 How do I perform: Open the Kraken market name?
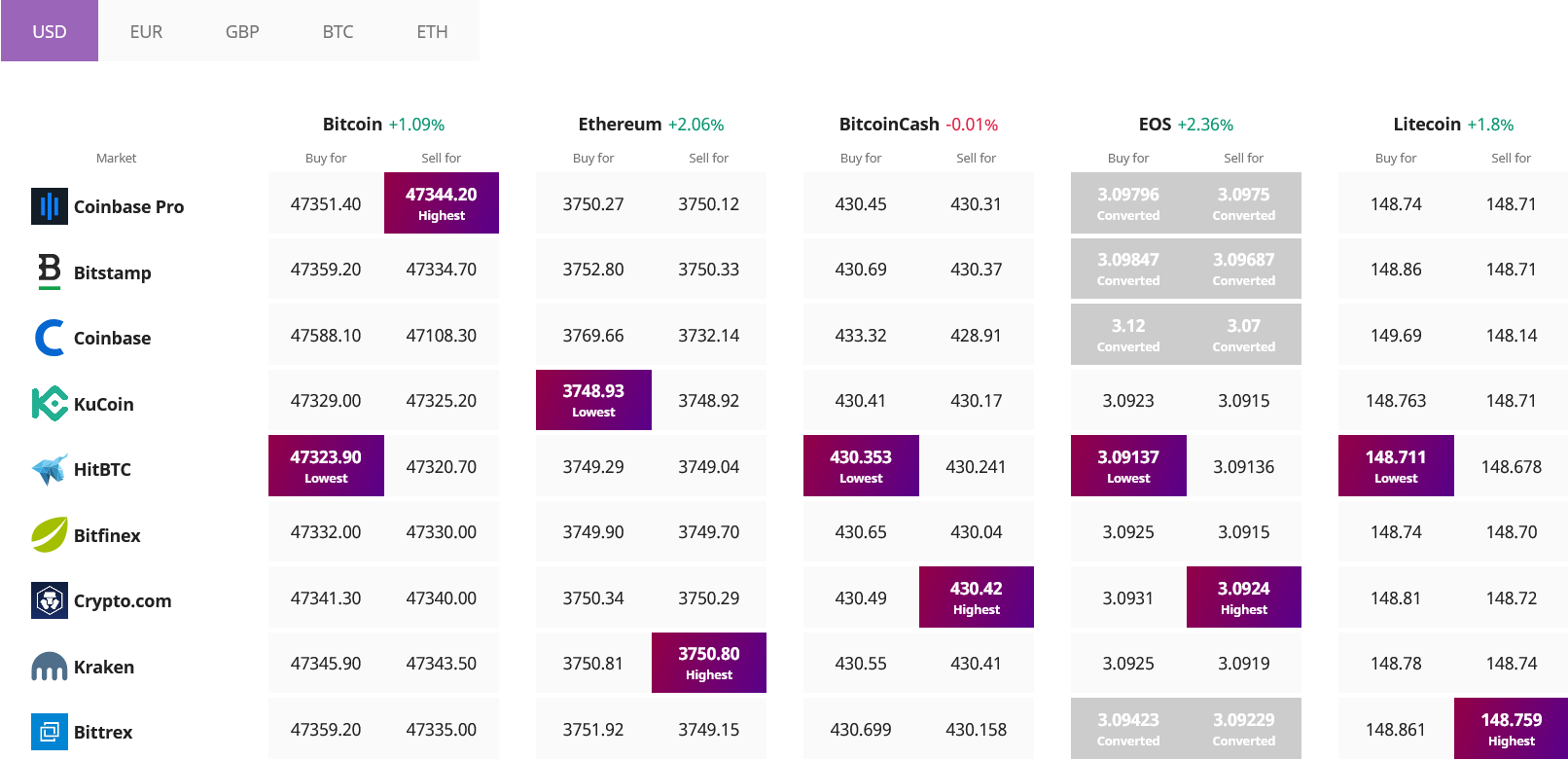tap(104, 667)
